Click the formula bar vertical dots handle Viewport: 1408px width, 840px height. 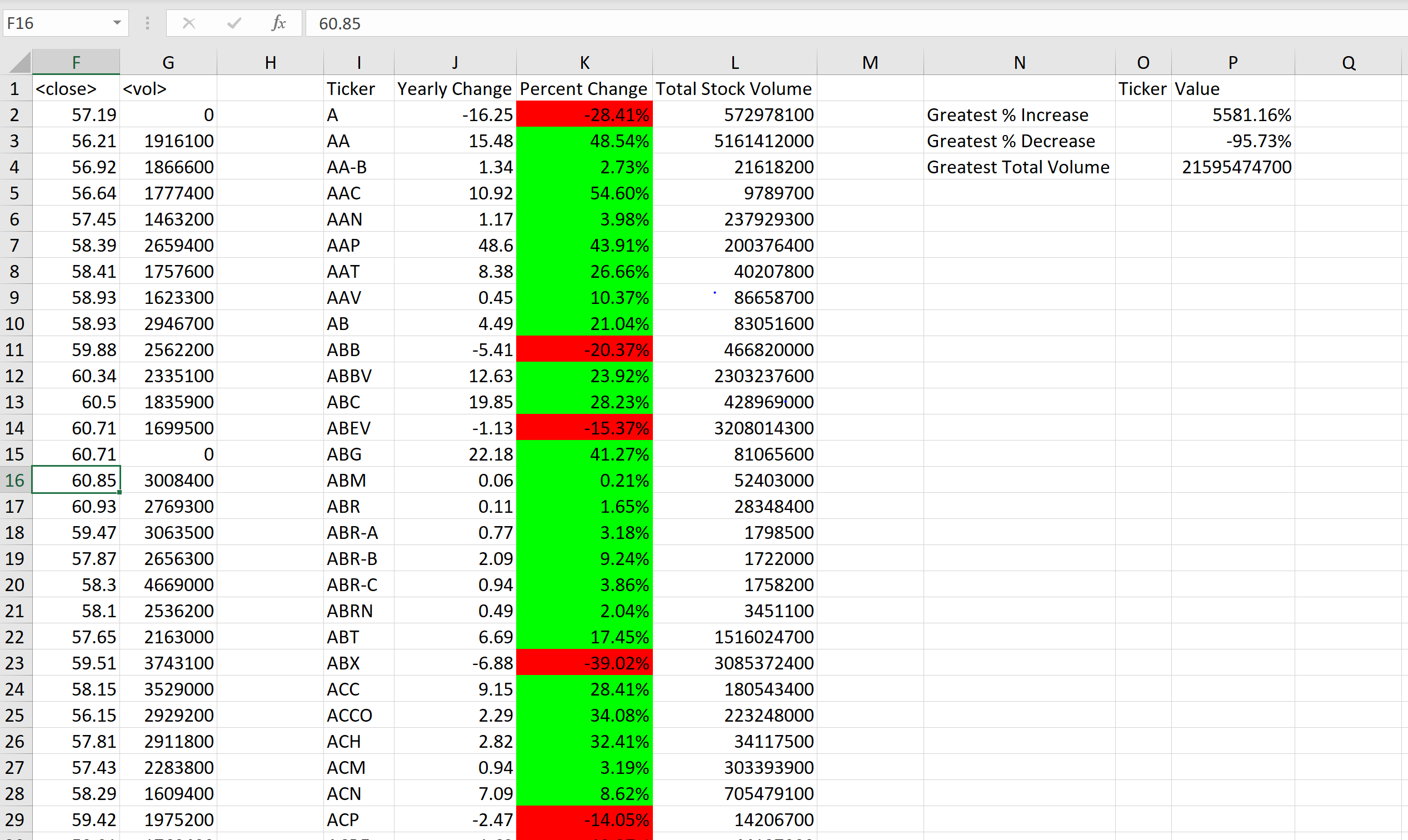point(147,23)
